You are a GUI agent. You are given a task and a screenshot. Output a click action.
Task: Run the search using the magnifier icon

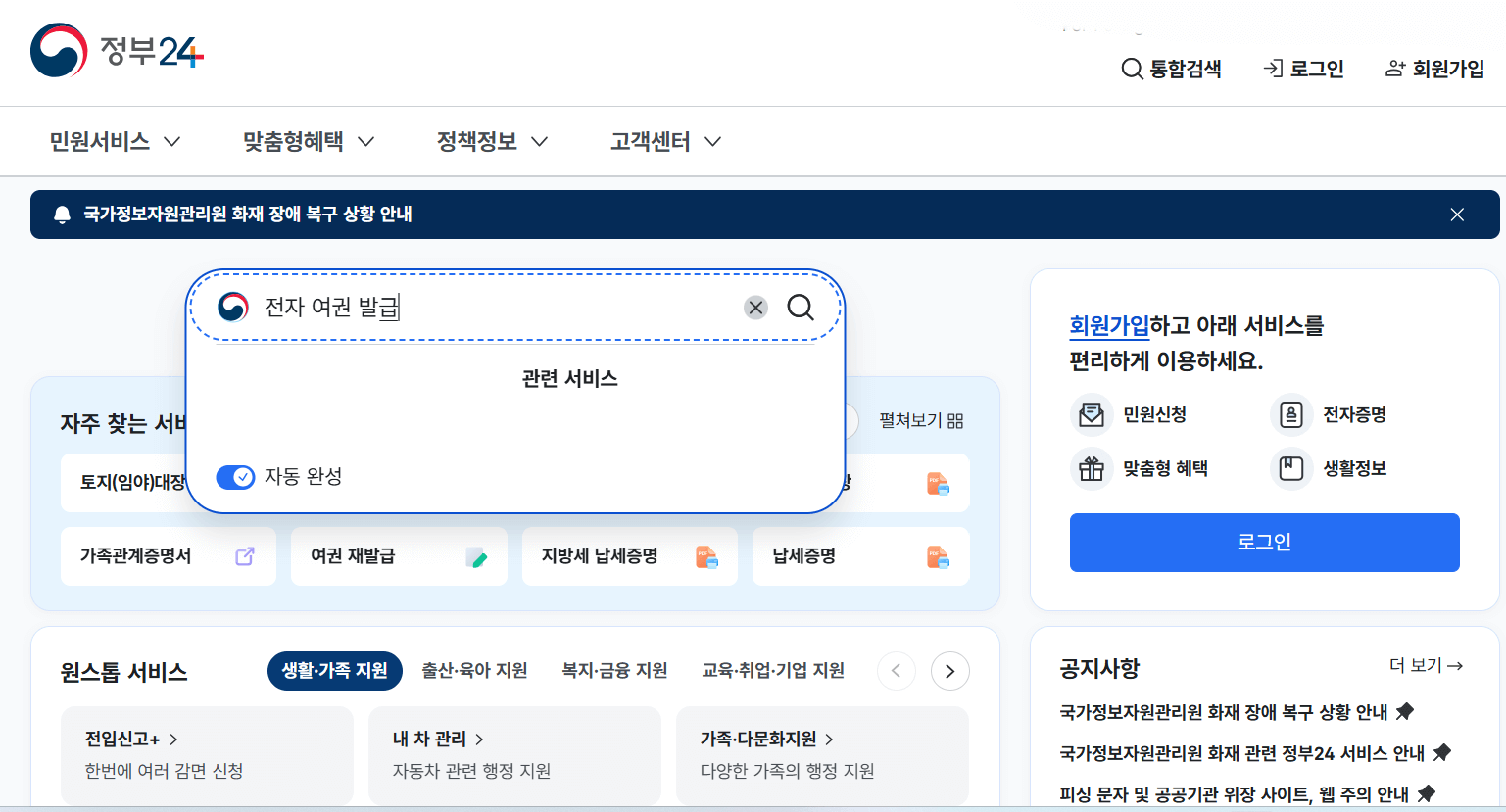pyautogui.click(x=801, y=307)
